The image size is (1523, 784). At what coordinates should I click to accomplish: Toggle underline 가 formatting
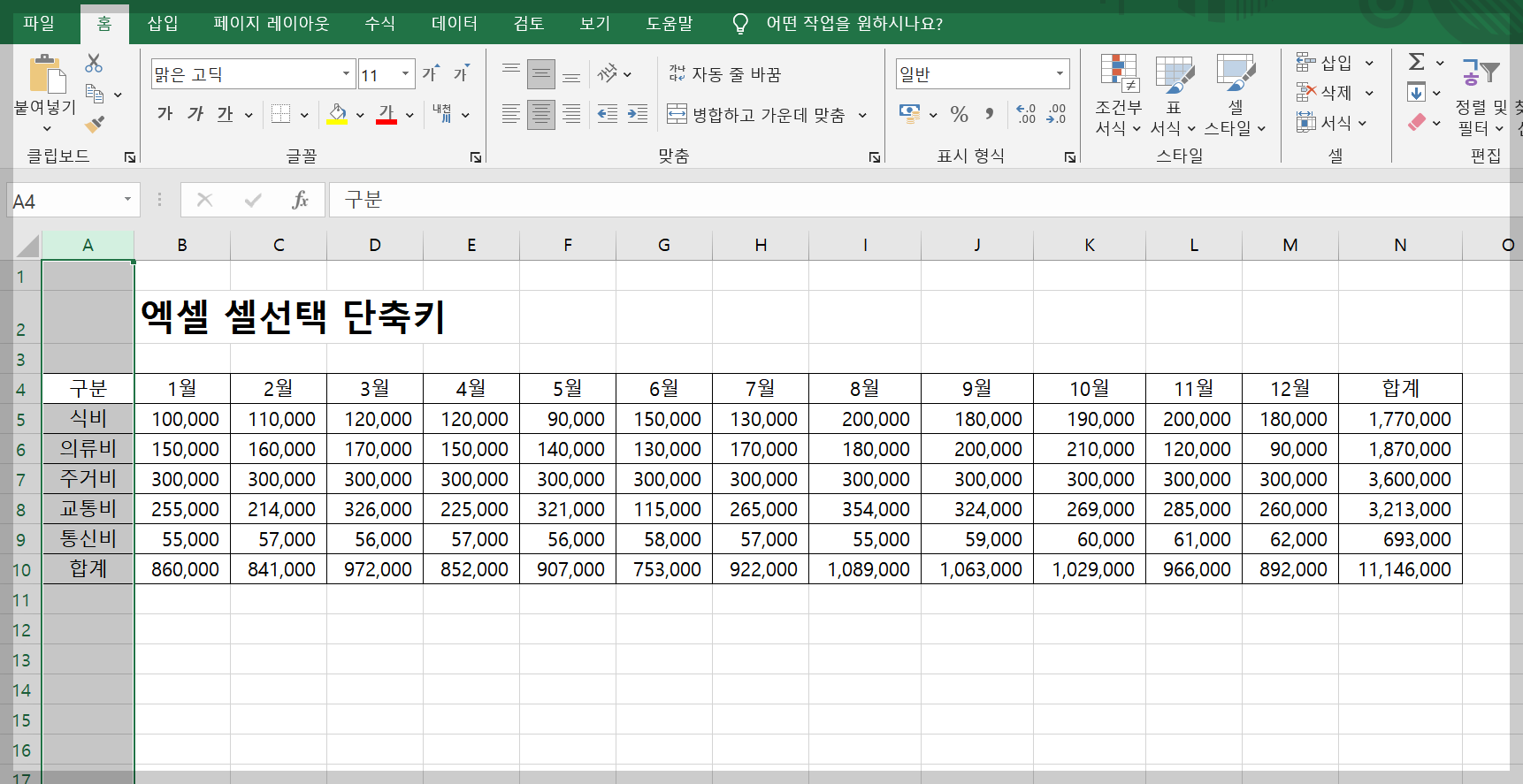coord(225,114)
